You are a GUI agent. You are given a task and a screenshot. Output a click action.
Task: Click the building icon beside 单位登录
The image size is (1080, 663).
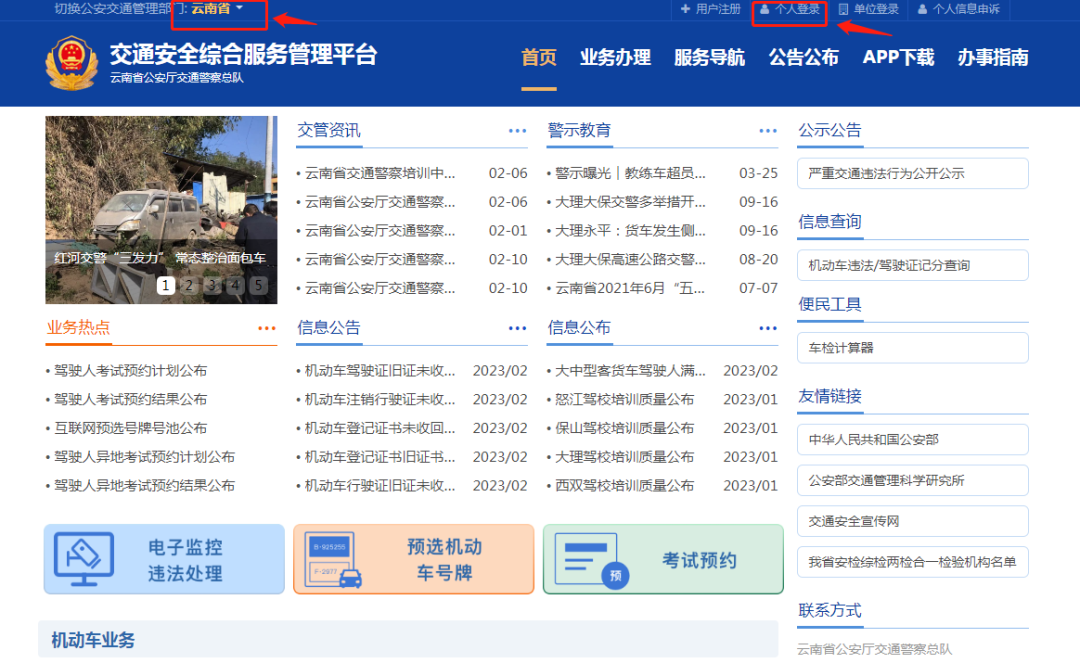(843, 9)
